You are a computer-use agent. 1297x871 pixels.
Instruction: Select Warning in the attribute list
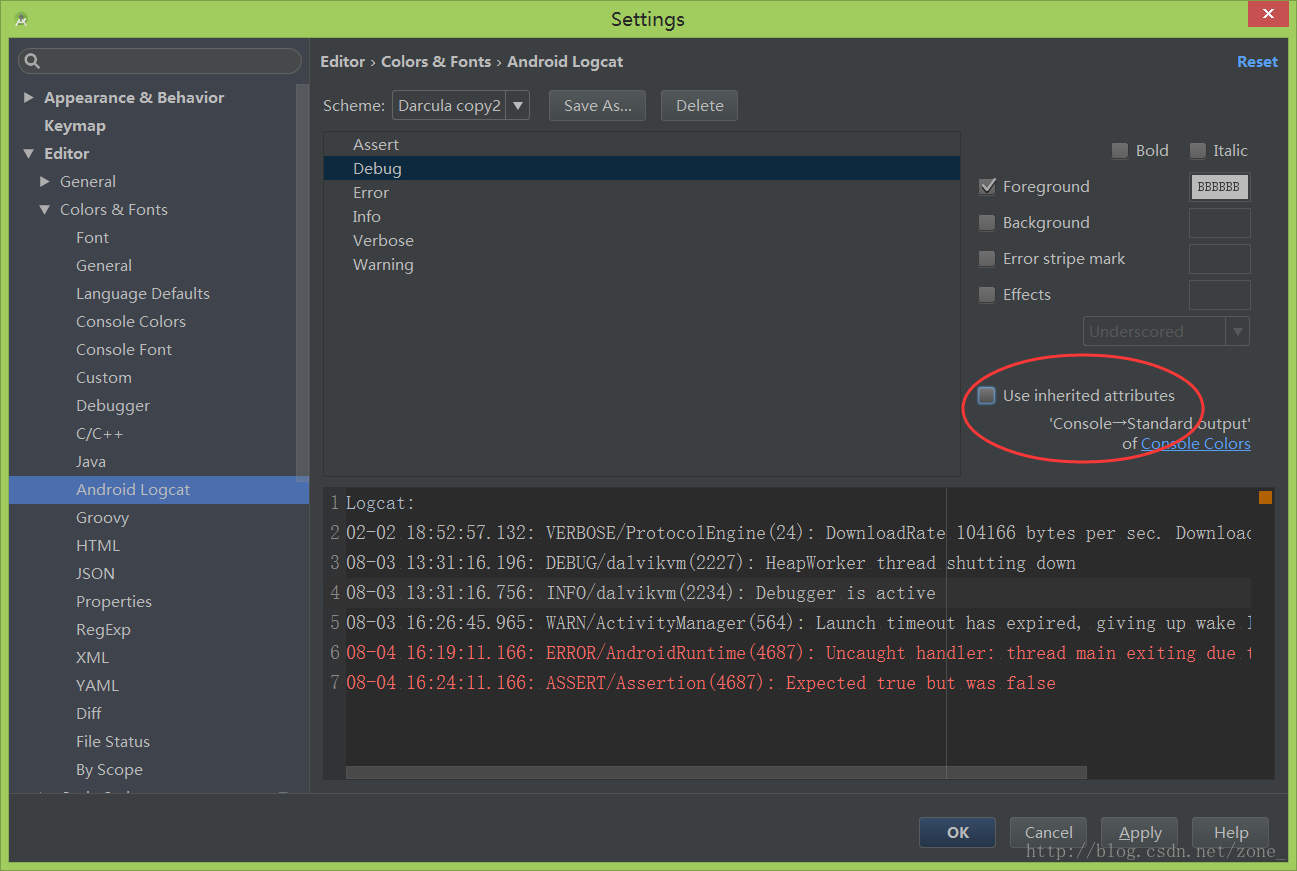pyautogui.click(x=641, y=265)
